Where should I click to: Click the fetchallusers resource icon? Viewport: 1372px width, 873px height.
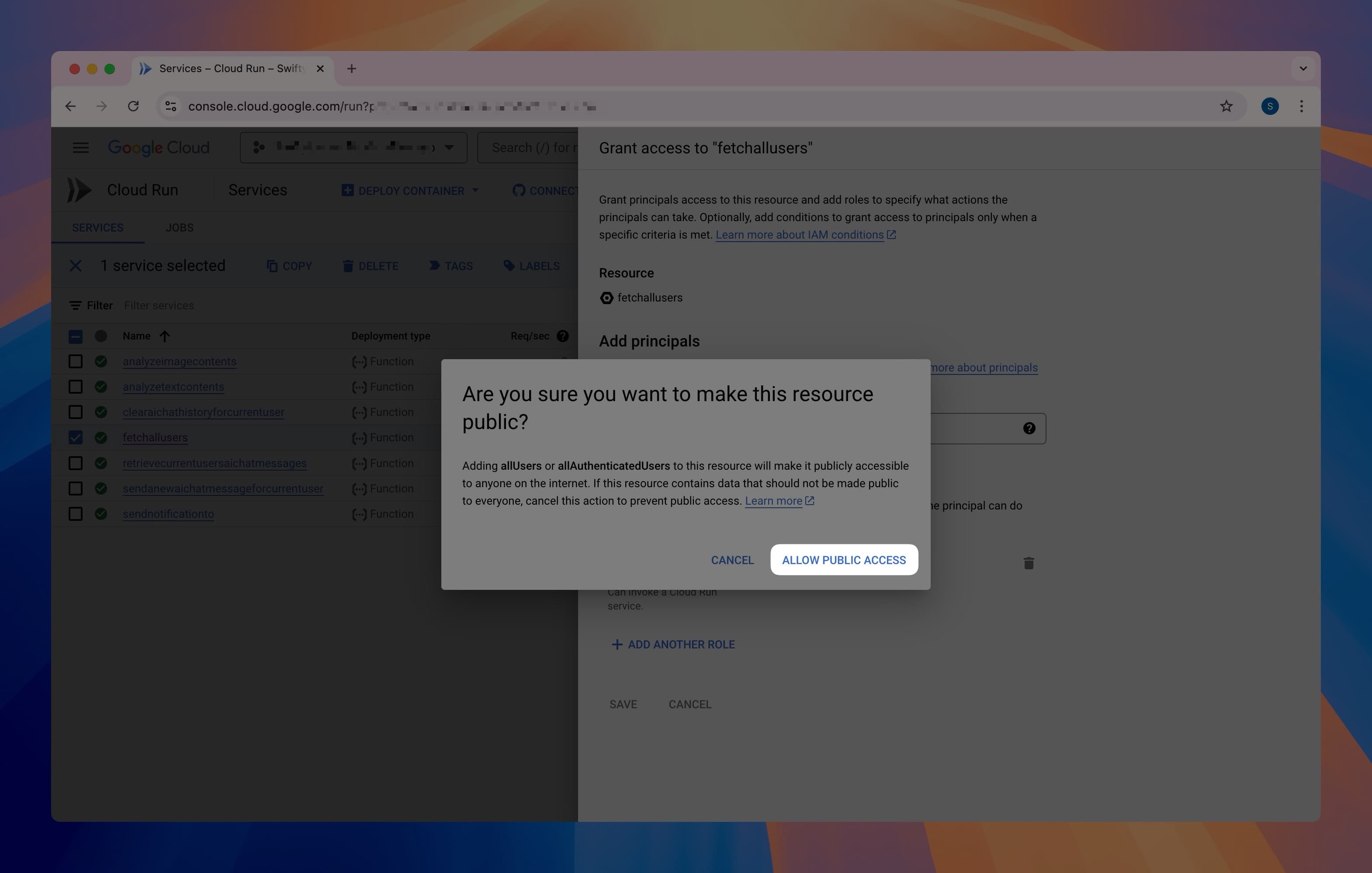click(x=607, y=298)
